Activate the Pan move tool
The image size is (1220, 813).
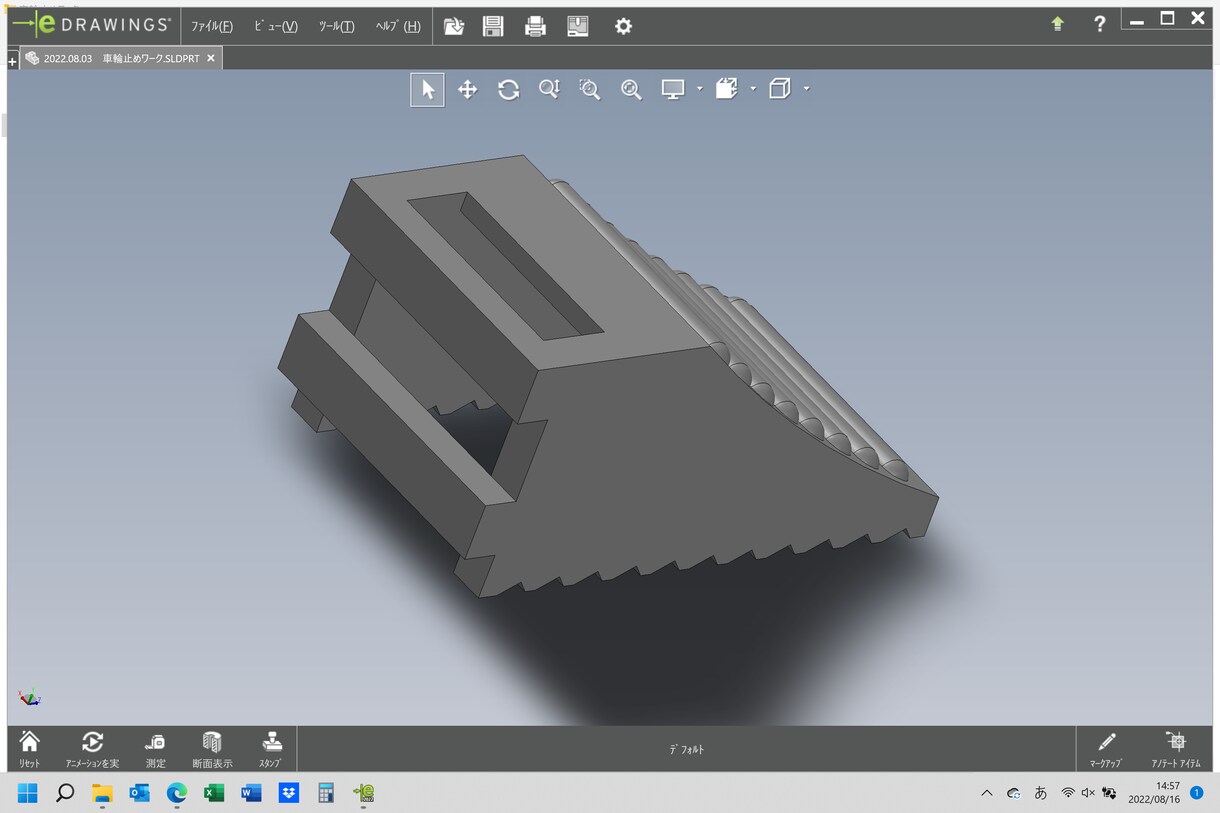tap(467, 90)
